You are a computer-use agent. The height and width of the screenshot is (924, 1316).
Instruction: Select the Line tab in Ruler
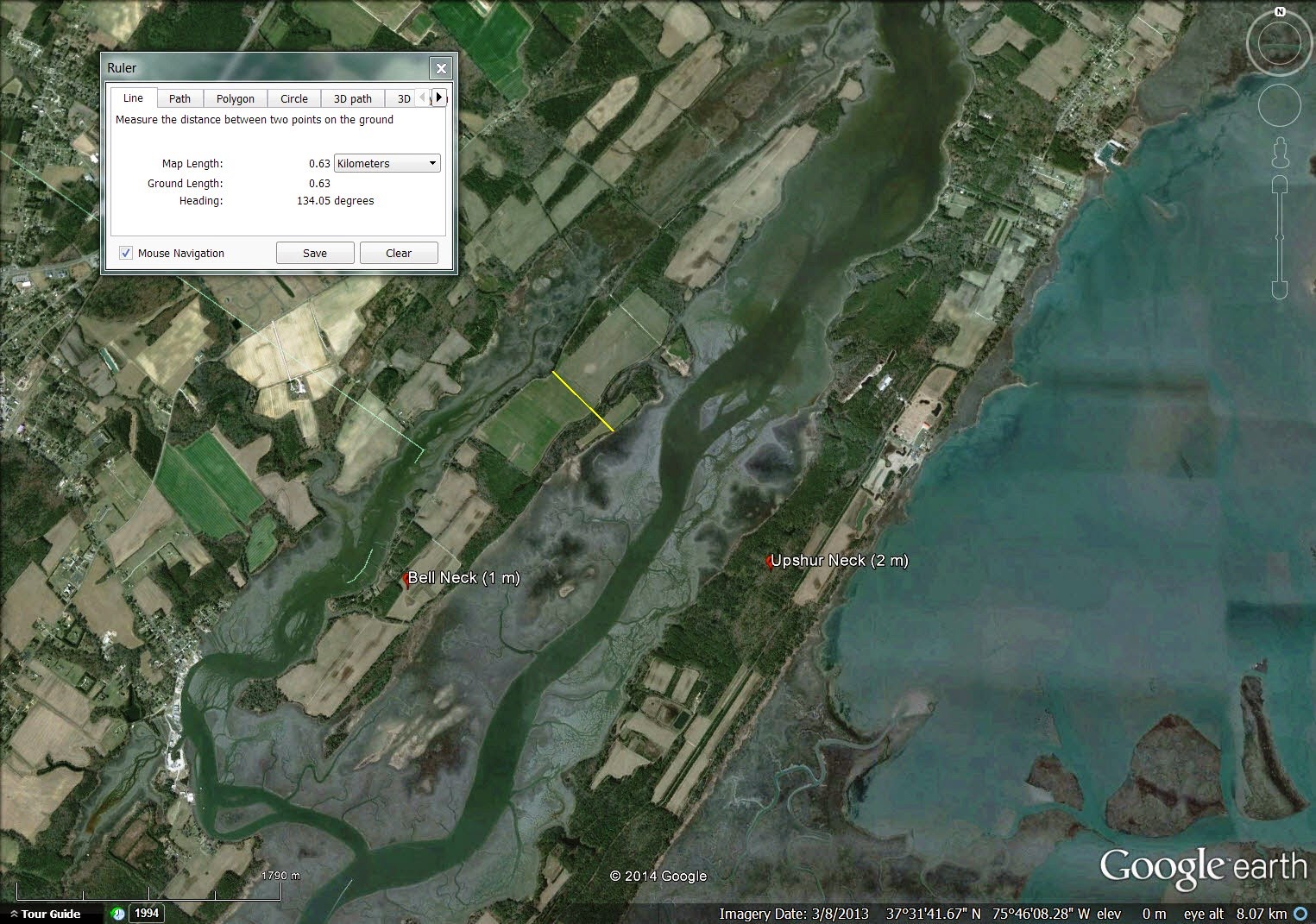(x=133, y=98)
